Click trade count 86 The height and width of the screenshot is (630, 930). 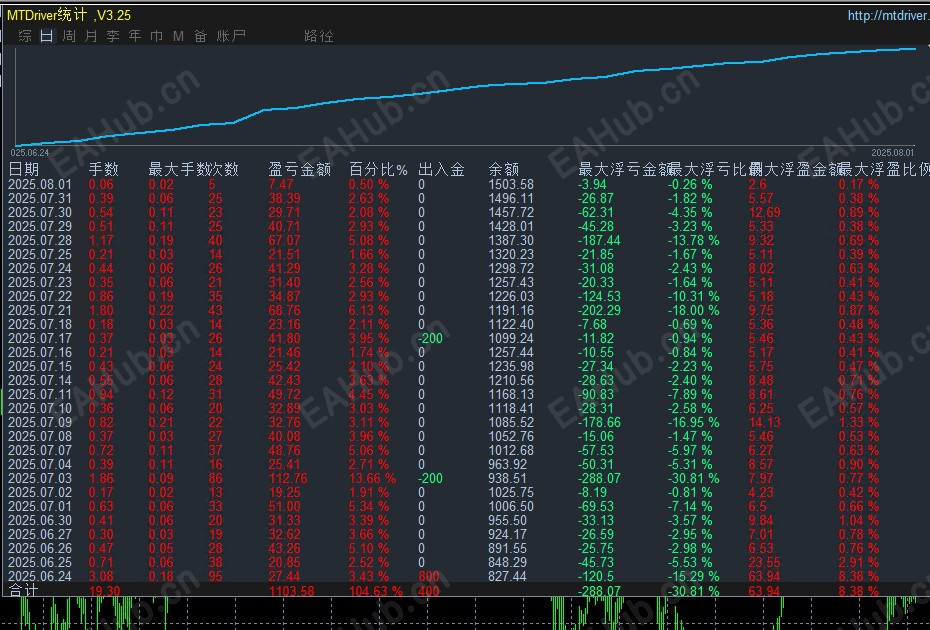coord(215,478)
